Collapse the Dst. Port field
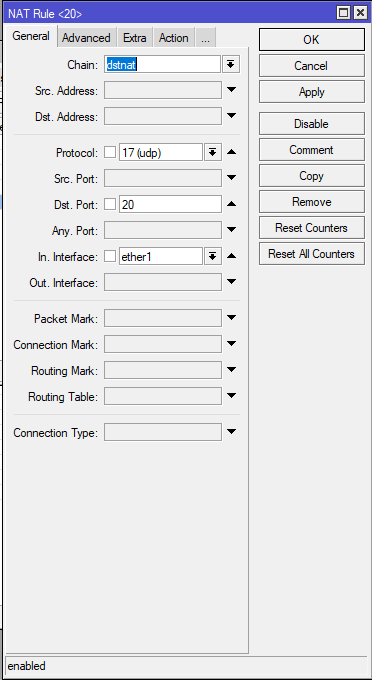The height and width of the screenshot is (680, 372). coord(232,204)
